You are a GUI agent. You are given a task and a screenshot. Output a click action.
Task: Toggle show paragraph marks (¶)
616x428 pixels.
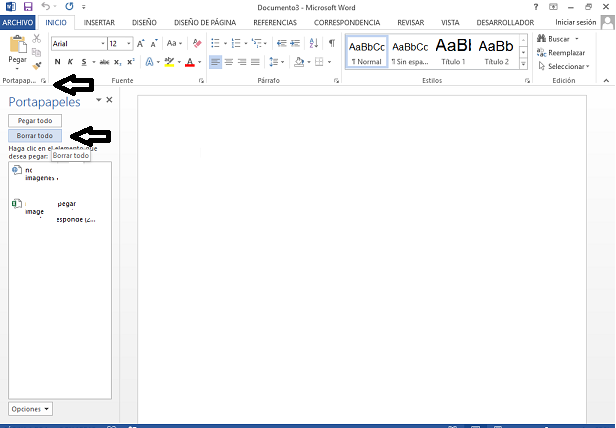tap(332, 43)
